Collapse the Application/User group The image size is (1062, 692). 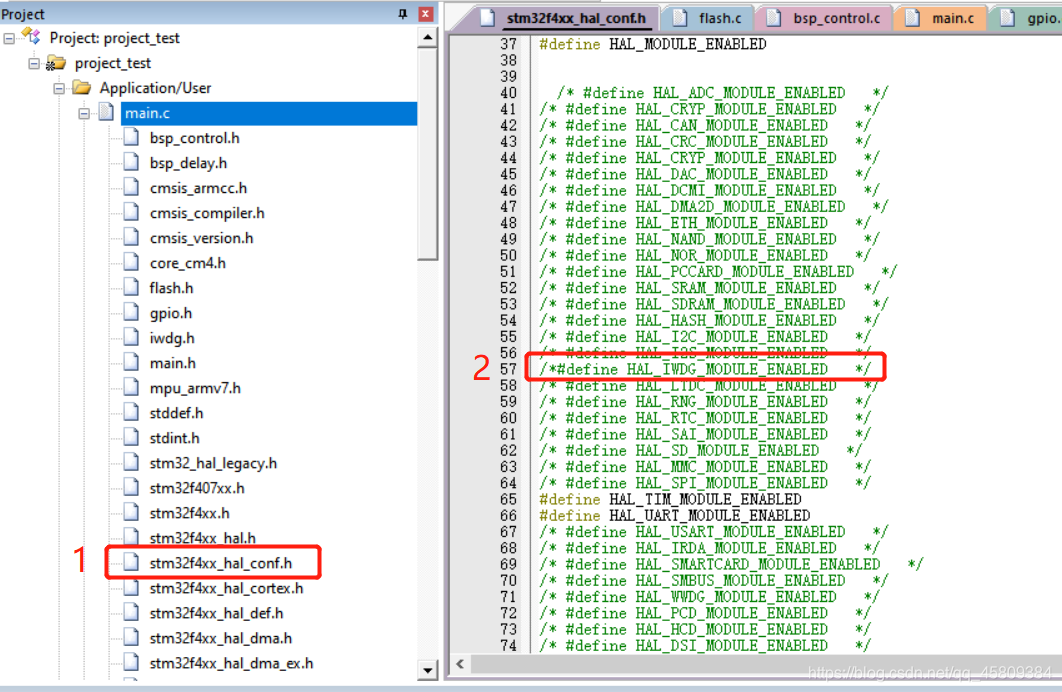click(60, 87)
